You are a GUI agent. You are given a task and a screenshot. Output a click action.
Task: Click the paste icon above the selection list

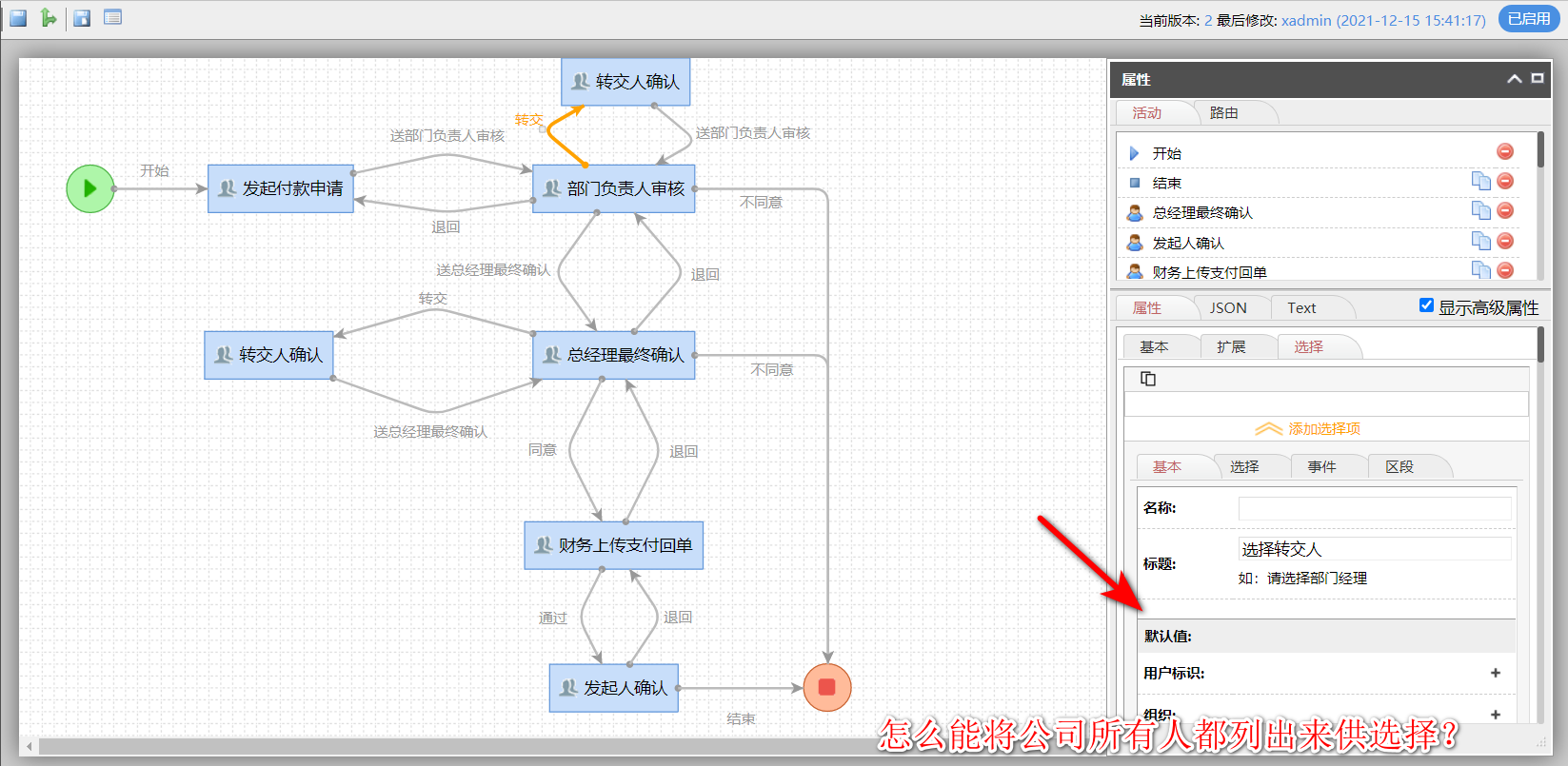pos(1148,379)
